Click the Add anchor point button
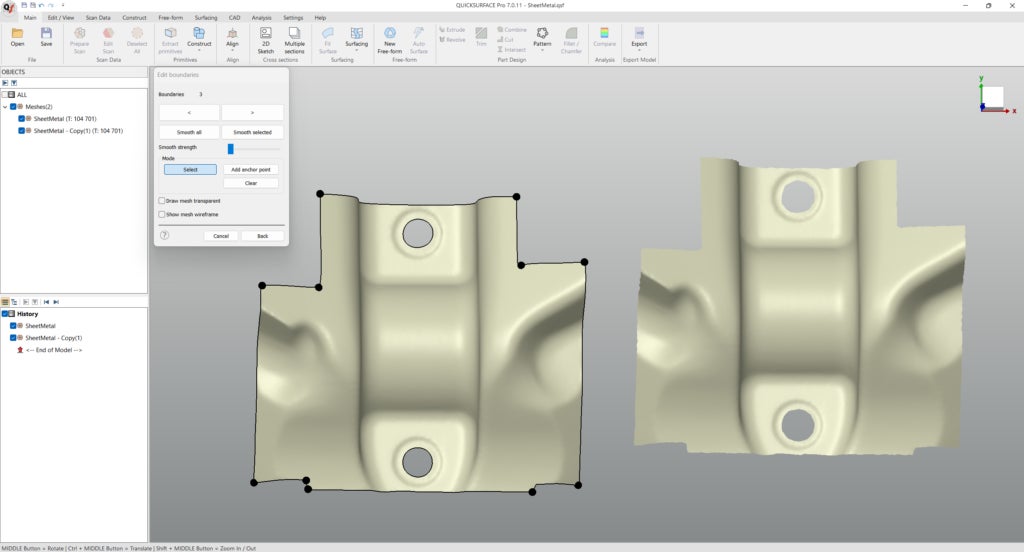This screenshot has height=552, width=1024. [x=251, y=169]
